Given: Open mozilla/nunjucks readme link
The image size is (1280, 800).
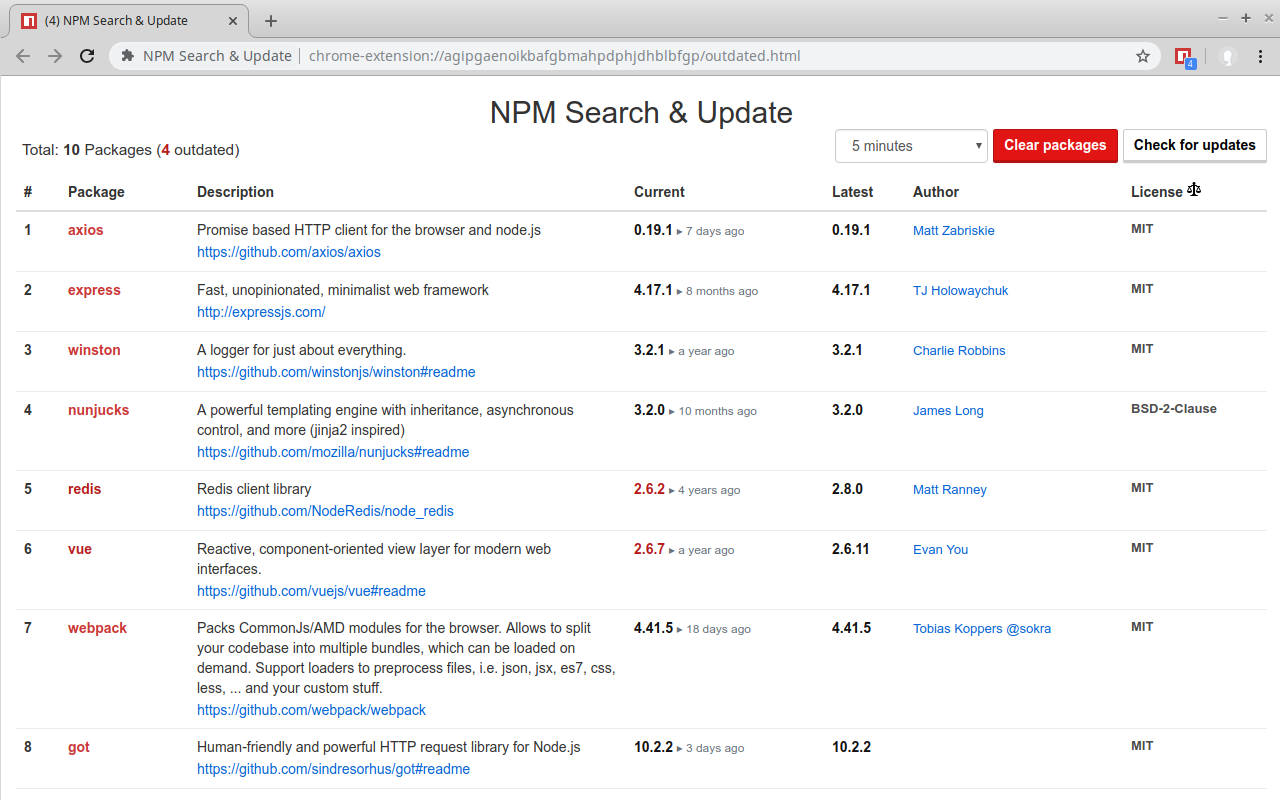Looking at the screenshot, I should click(x=333, y=452).
